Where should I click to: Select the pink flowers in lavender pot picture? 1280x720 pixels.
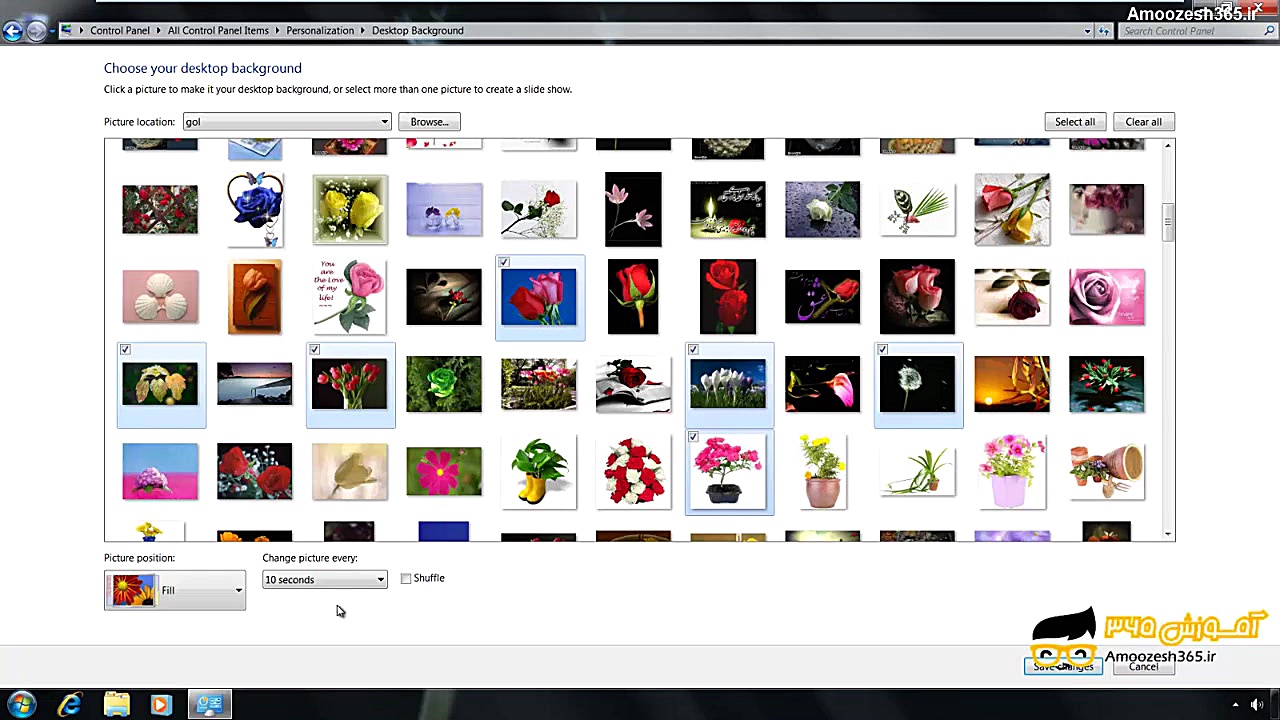point(1012,471)
